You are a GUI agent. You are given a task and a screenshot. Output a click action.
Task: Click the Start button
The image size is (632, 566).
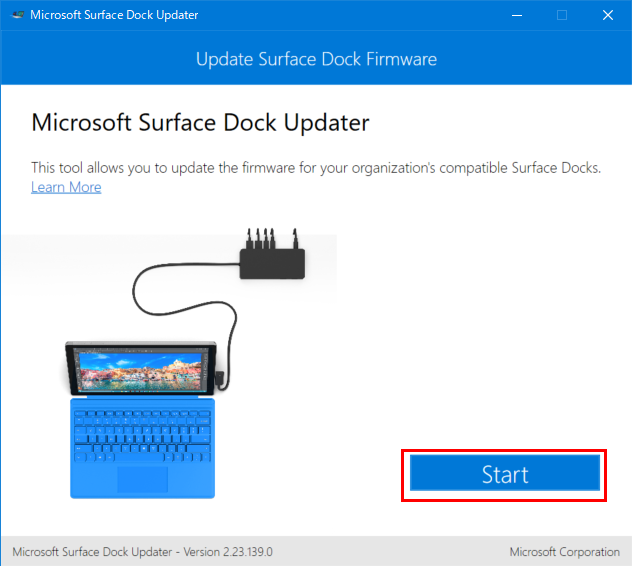click(504, 474)
